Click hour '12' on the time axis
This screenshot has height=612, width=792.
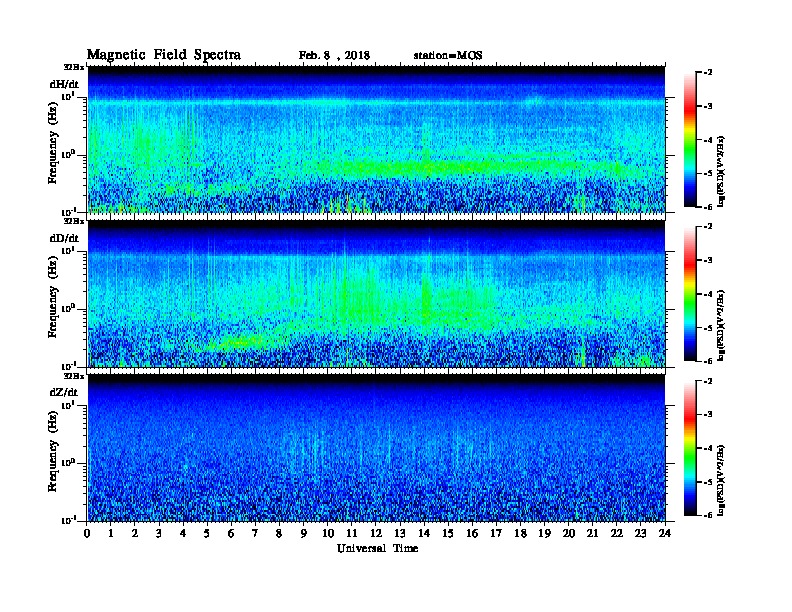[376, 534]
